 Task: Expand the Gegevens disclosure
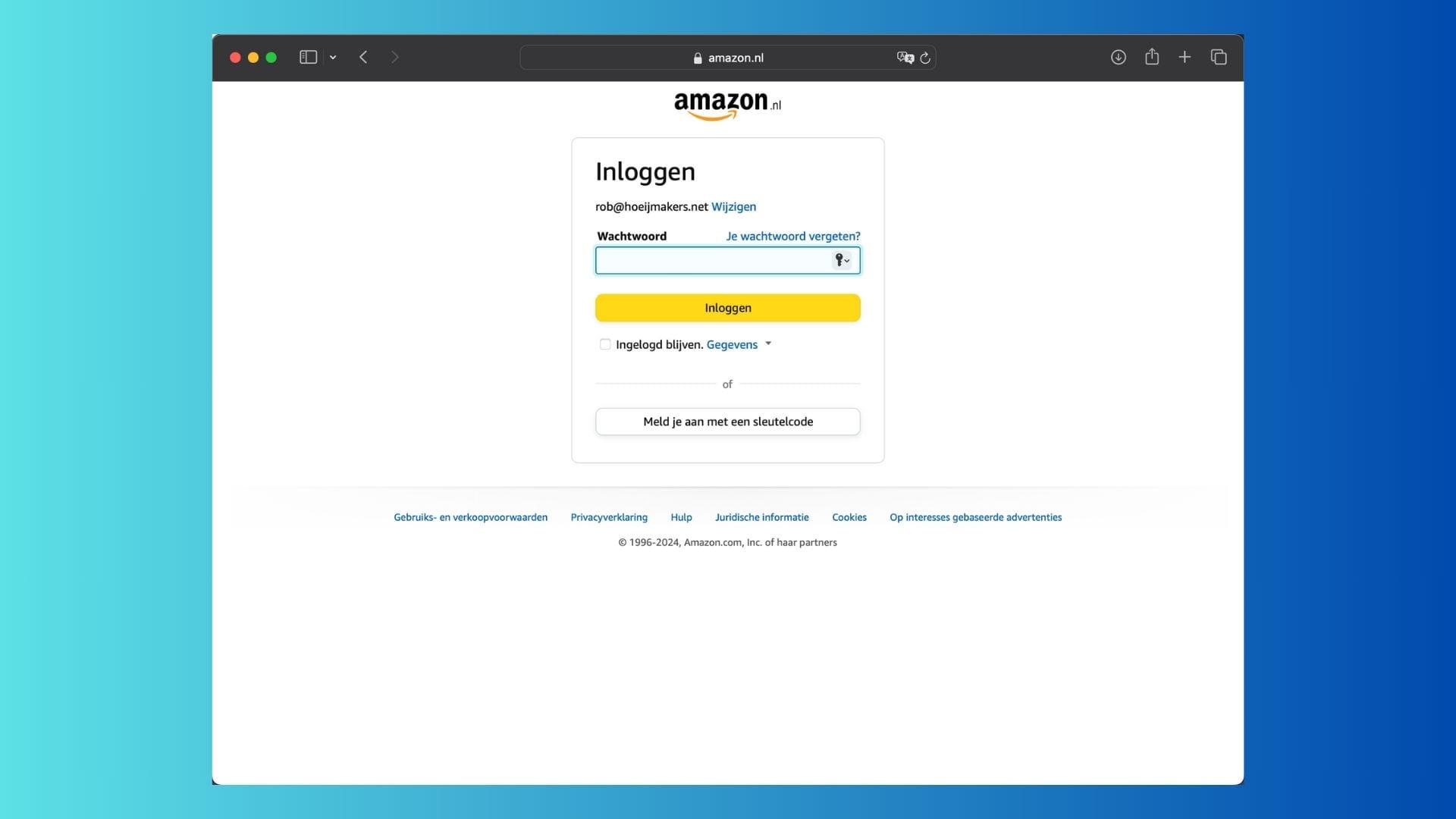[767, 344]
